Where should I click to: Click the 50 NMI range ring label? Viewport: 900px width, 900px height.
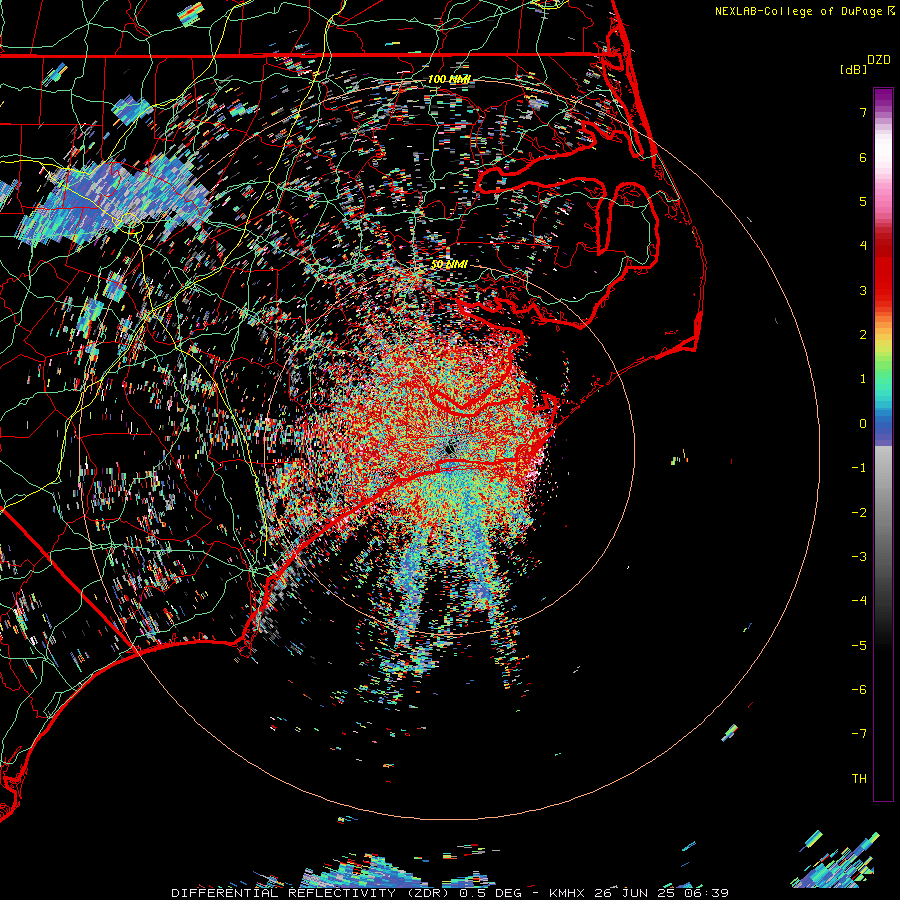pyautogui.click(x=449, y=264)
